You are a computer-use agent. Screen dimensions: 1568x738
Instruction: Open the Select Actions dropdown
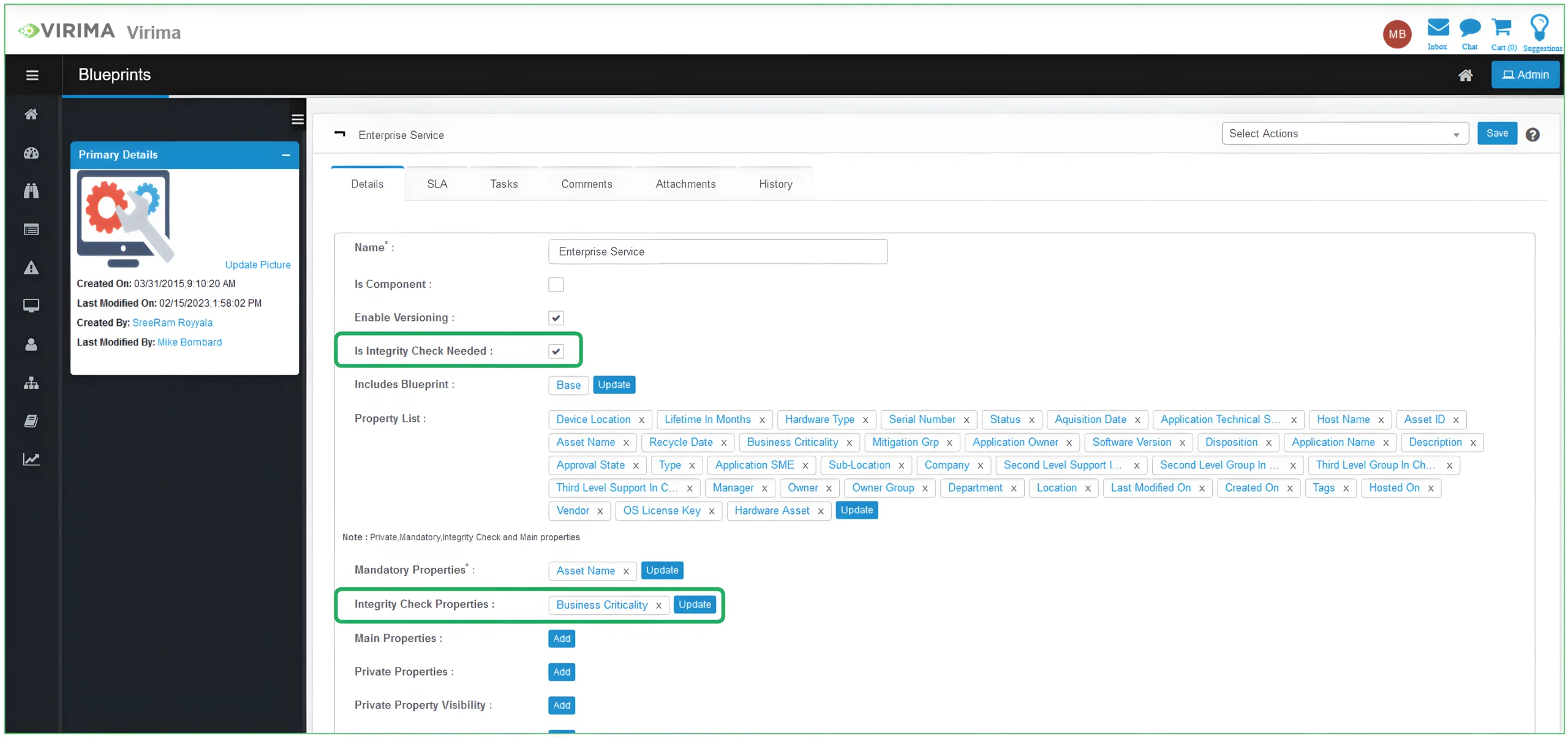[x=1344, y=133]
